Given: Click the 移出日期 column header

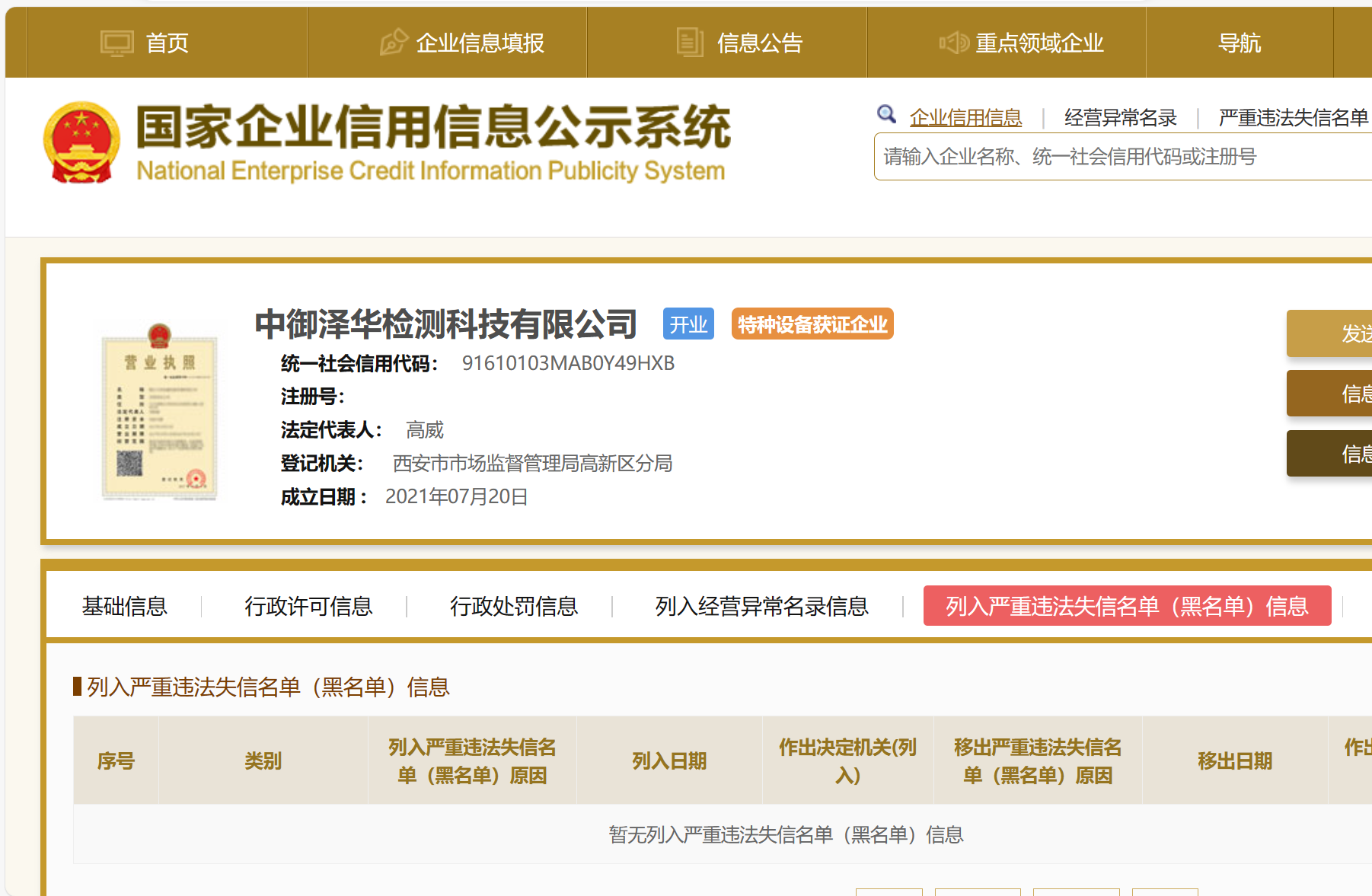Looking at the screenshot, I should 1235,760.
